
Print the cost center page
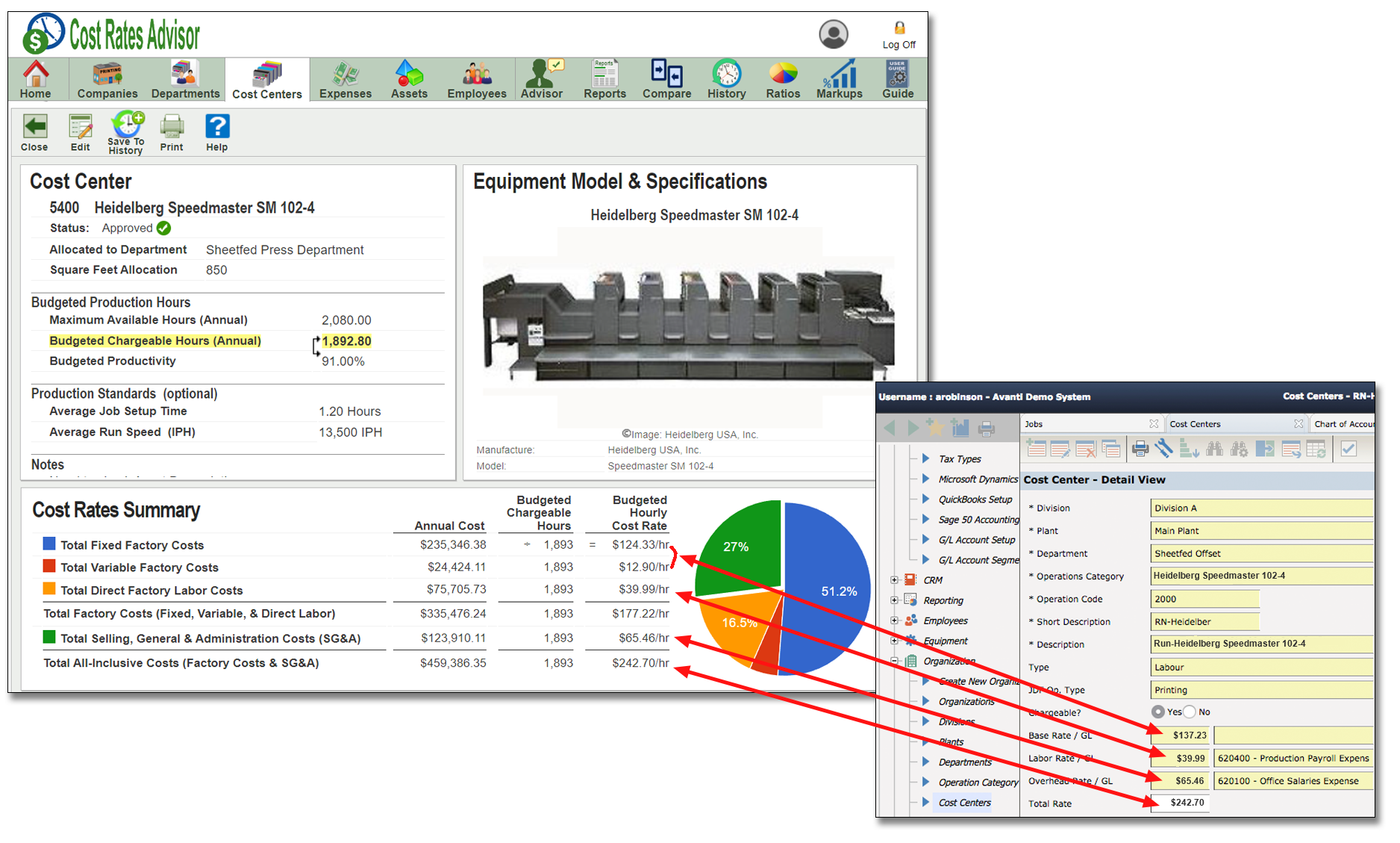click(x=172, y=133)
